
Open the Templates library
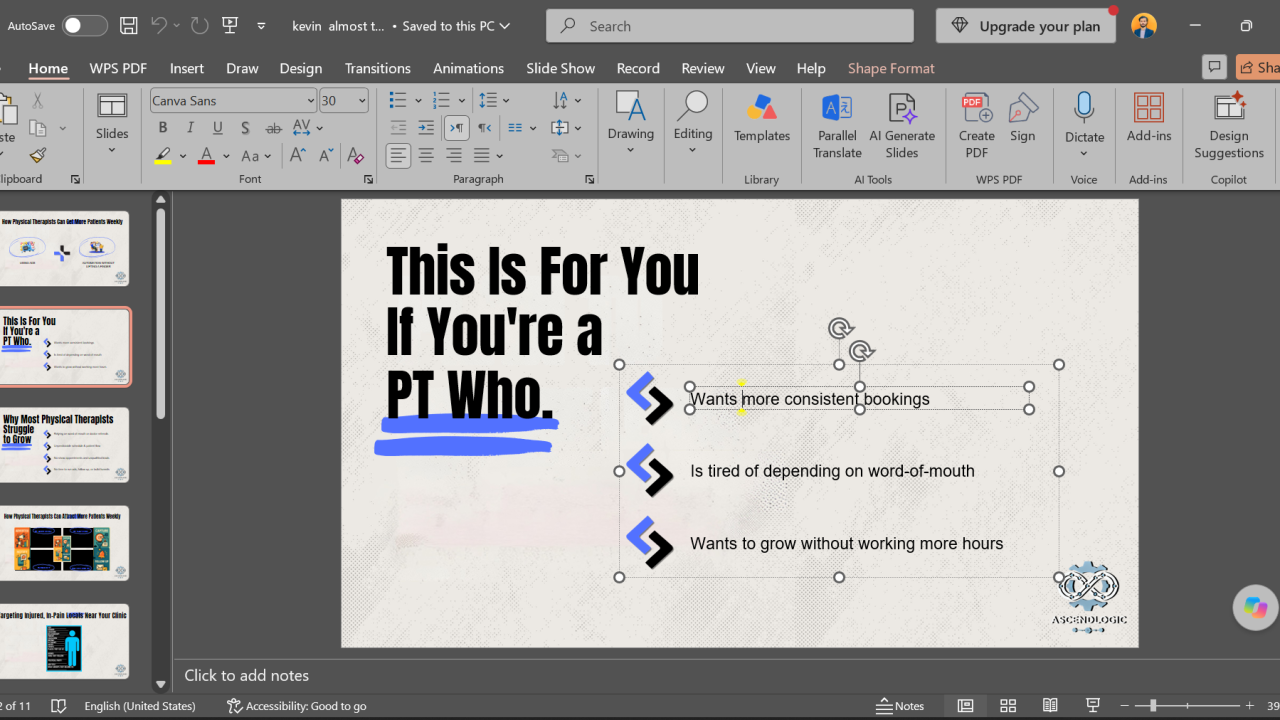(762, 120)
